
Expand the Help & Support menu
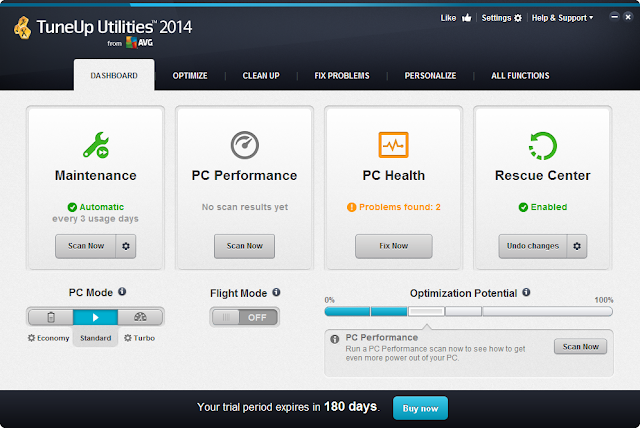coord(562,18)
